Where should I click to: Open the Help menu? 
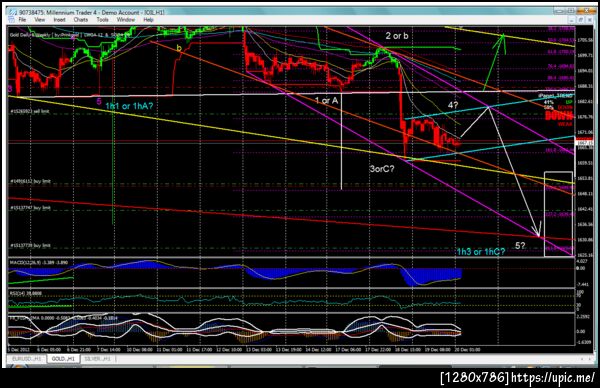(x=148, y=20)
